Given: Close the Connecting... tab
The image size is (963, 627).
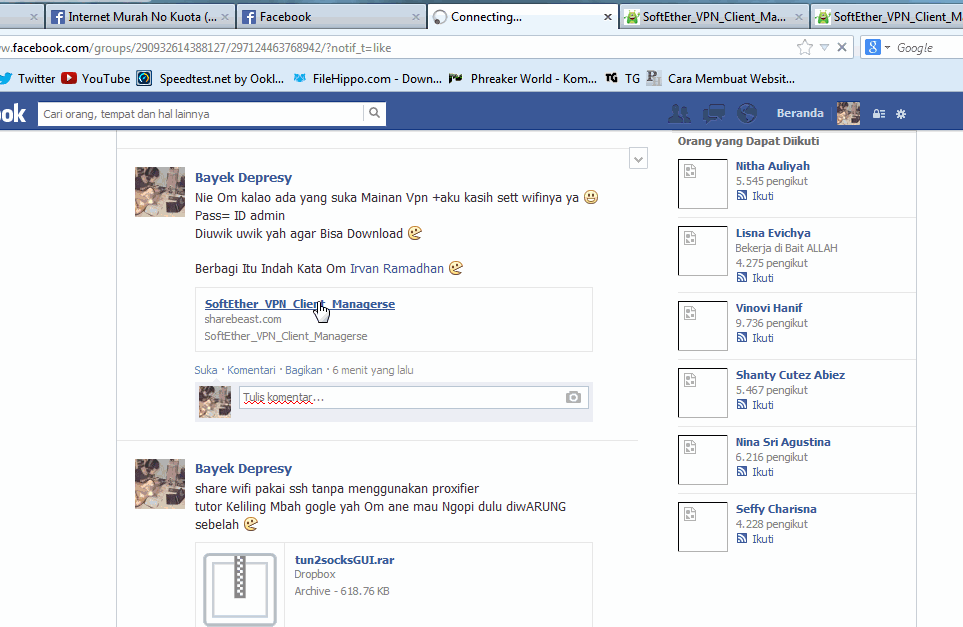Looking at the screenshot, I should tap(607, 17).
